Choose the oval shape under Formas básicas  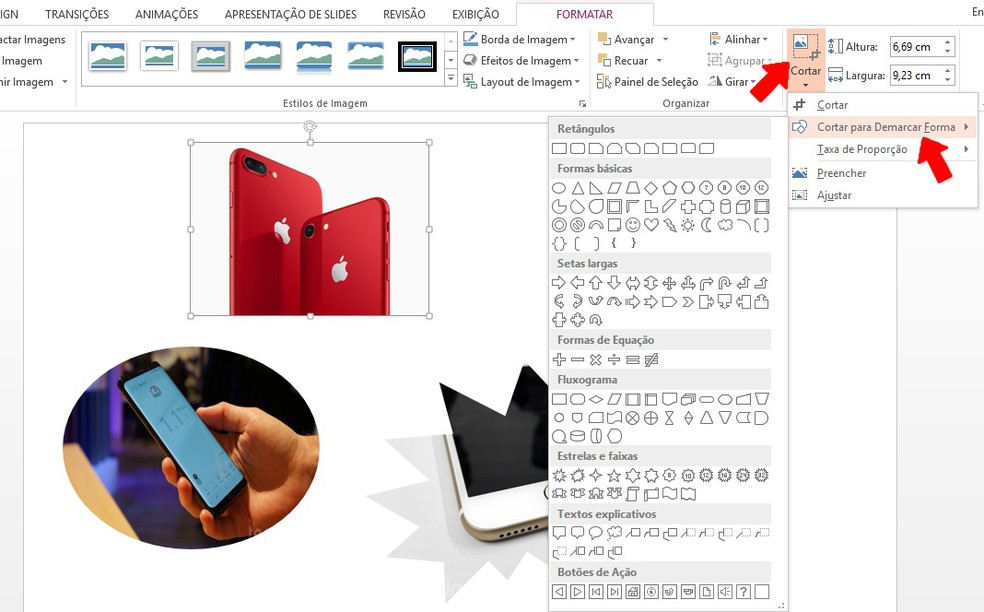(559, 188)
